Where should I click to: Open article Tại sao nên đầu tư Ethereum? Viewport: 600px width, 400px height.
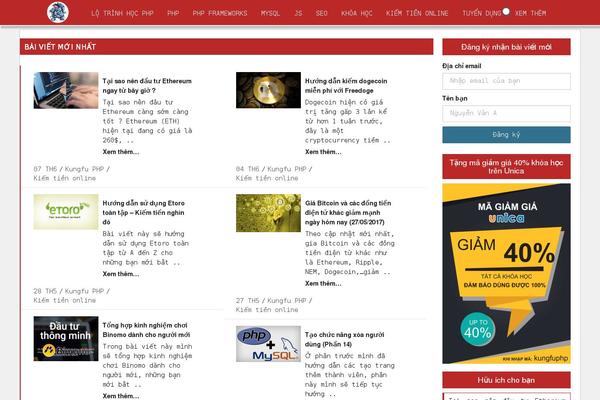pyautogui.click(x=147, y=86)
